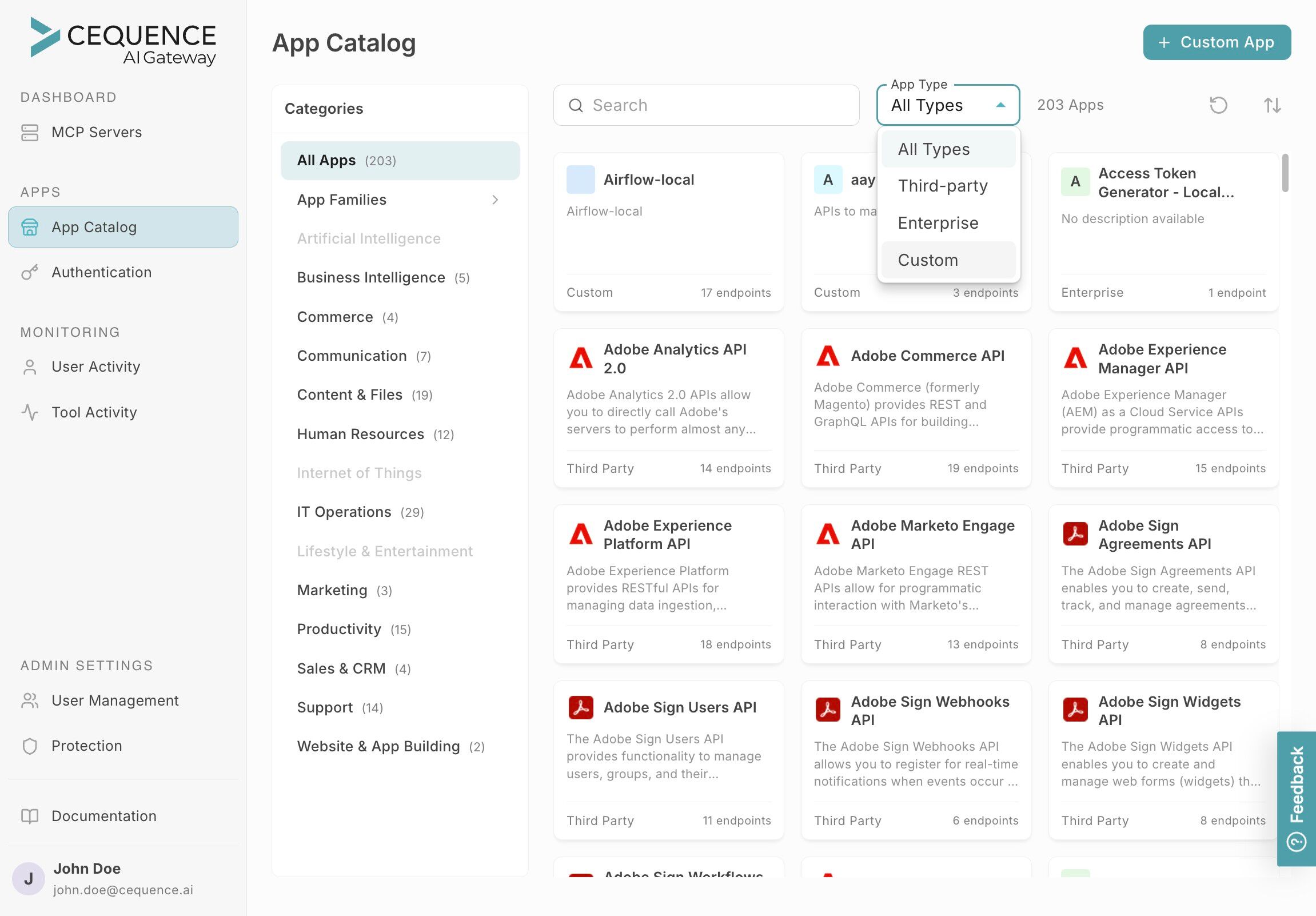This screenshot has height=916, width=1316.
Task: Open MCP Servers from sidebar
Action: pos(96,133)
